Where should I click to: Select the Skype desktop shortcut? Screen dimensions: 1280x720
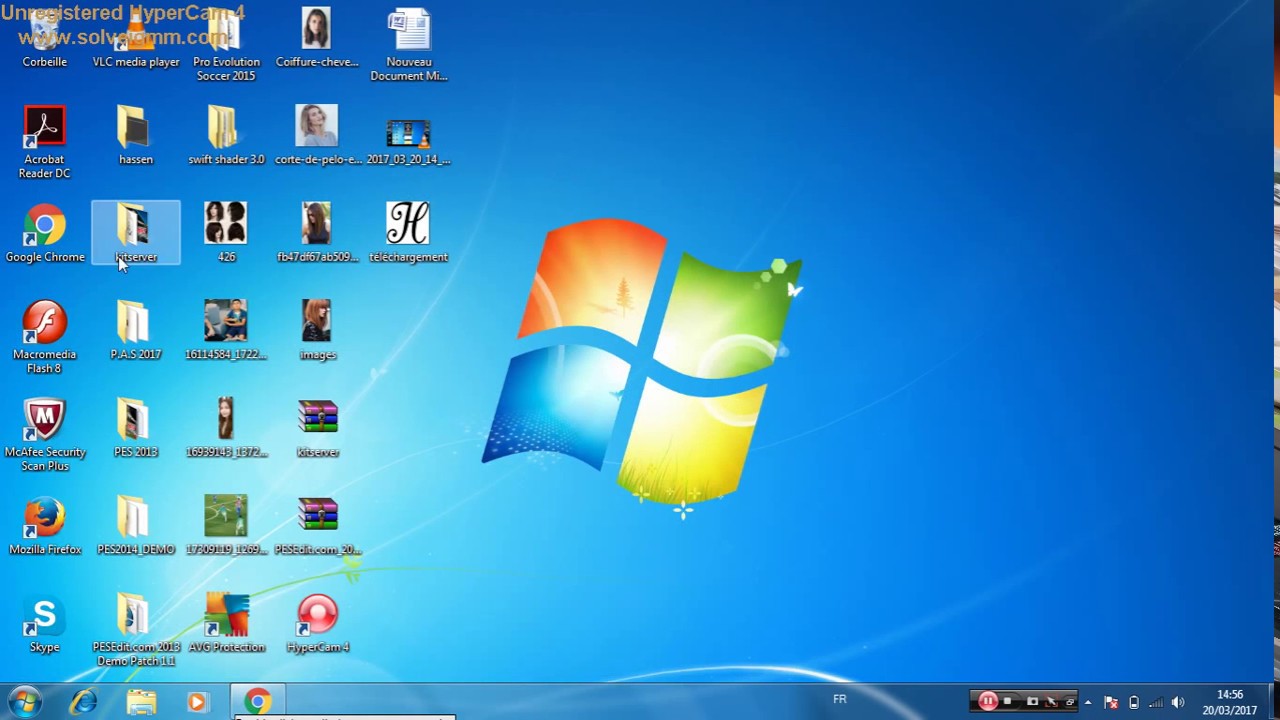(44, 624)
